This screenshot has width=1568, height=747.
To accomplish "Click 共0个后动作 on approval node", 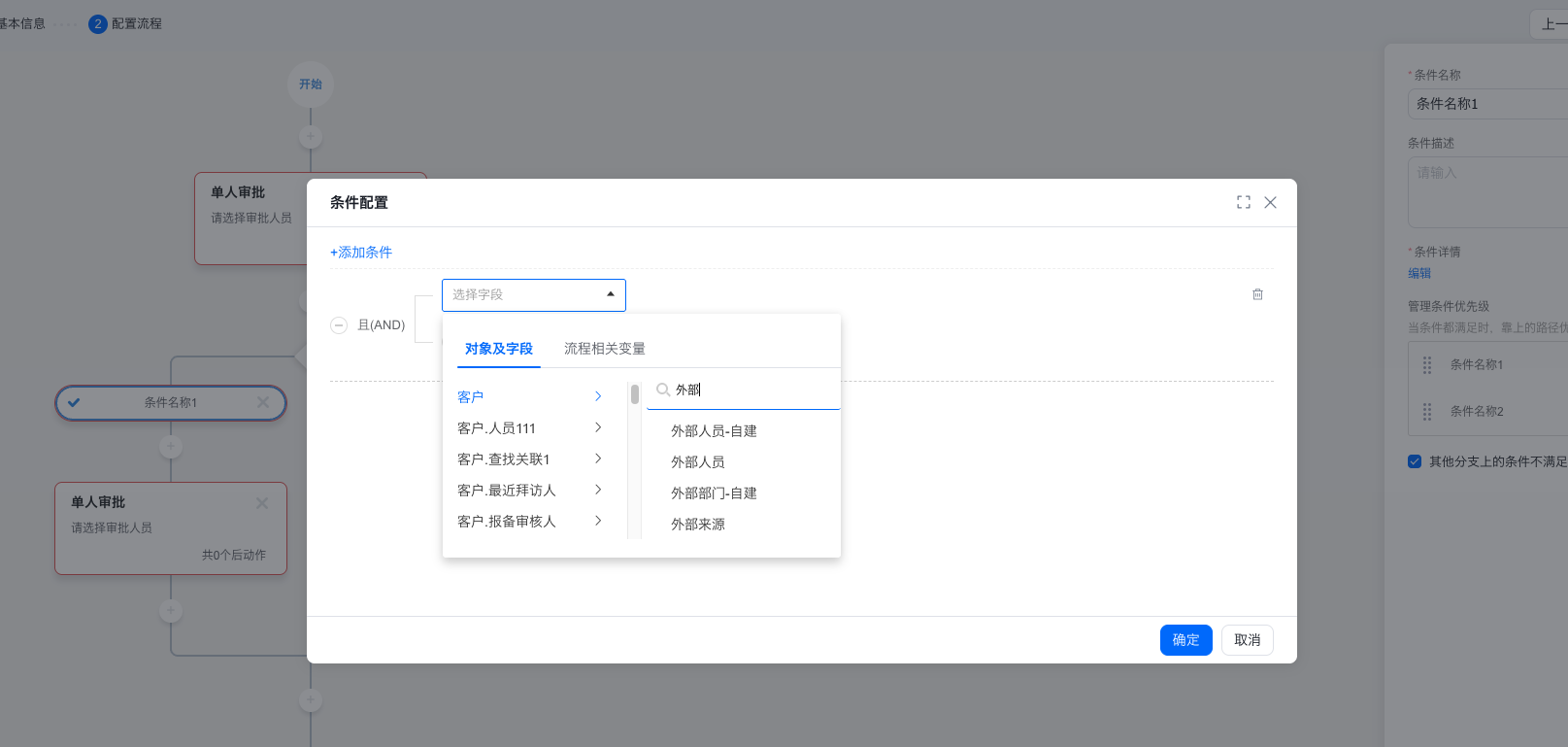I will 234,556.
